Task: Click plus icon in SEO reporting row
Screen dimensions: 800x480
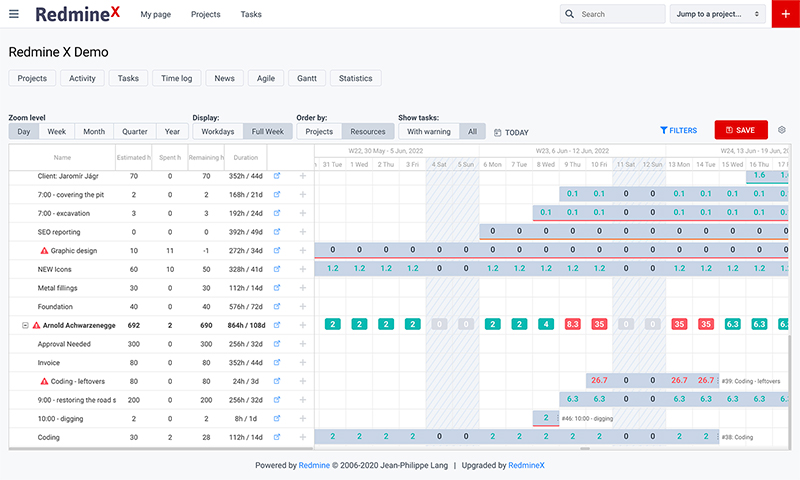Action: 303,232
